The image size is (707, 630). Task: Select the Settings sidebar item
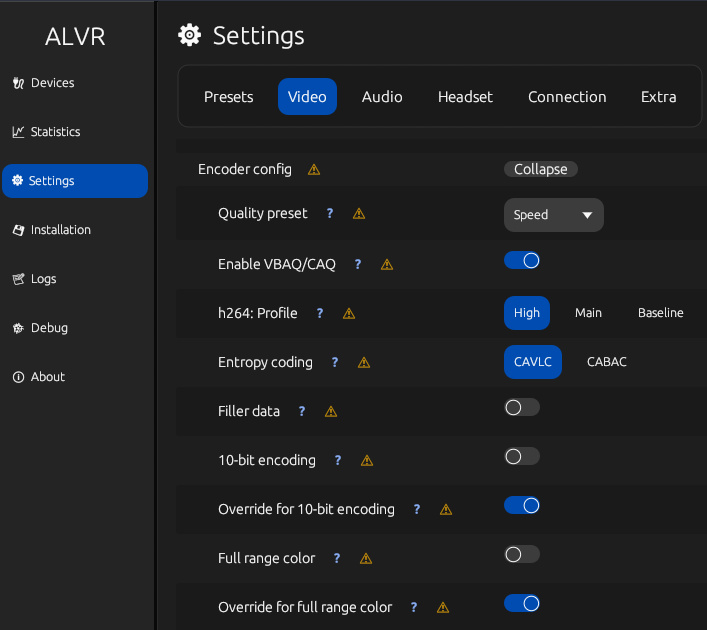point(75,181)
